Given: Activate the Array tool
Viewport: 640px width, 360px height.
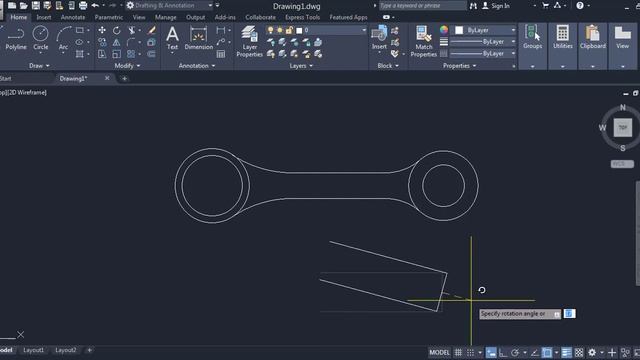Looking at the screenshot, I should coord(131,54).
